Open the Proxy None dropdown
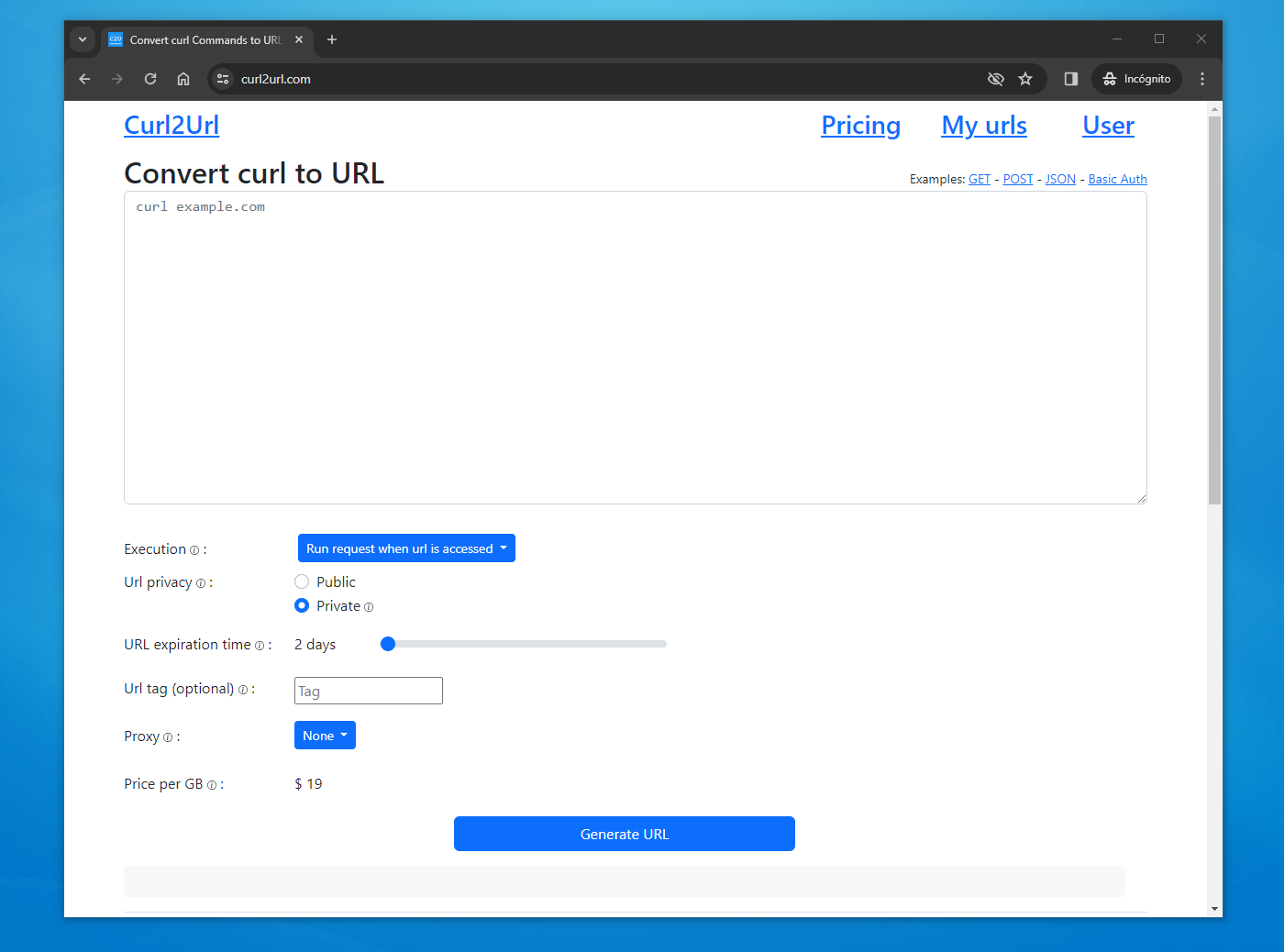 pyautogui.click(x=325, y=736)
